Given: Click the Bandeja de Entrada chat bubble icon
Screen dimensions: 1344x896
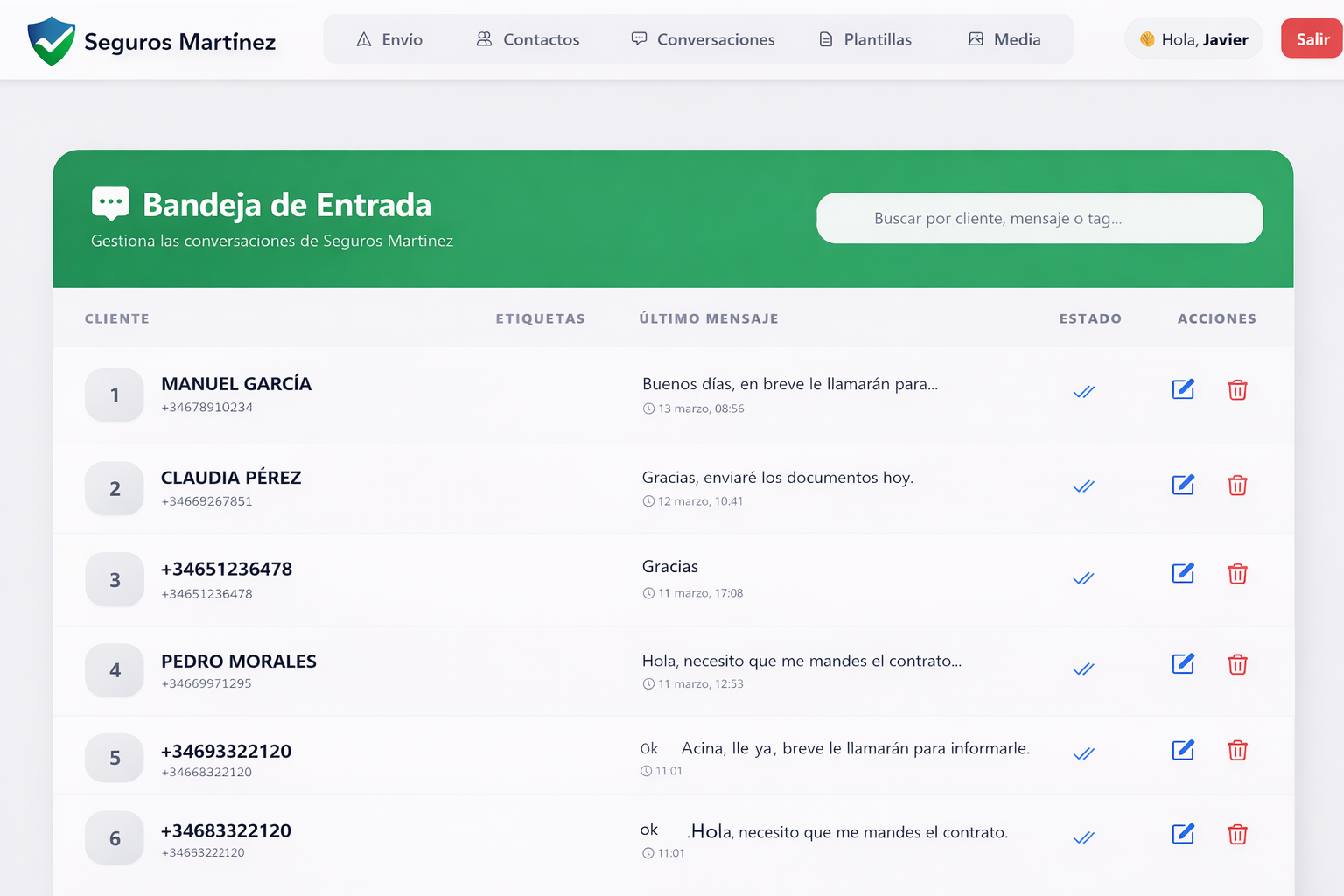Looking at the screenshot, I should pos(110,204).
